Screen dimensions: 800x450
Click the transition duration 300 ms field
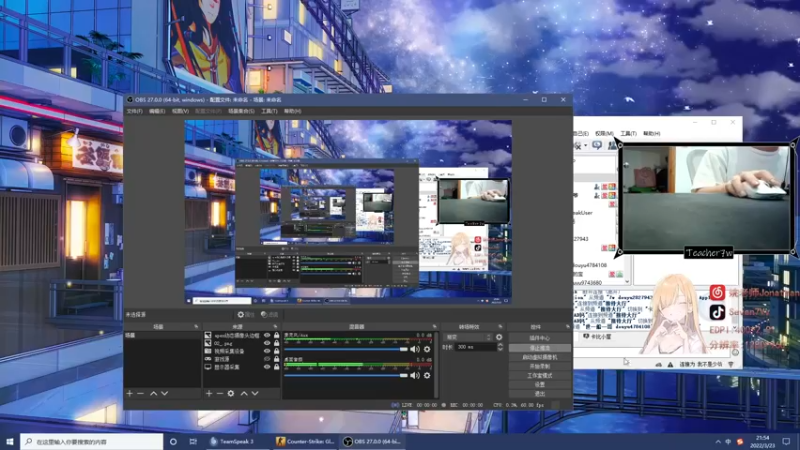tap(476, 347)
